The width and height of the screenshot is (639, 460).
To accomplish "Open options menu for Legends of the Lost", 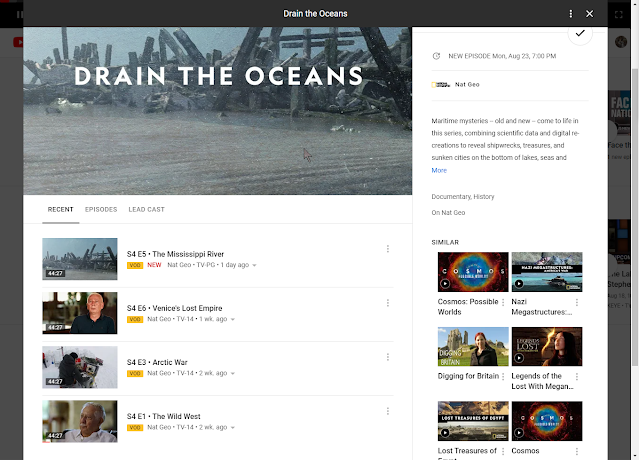I will click(577, 376).
